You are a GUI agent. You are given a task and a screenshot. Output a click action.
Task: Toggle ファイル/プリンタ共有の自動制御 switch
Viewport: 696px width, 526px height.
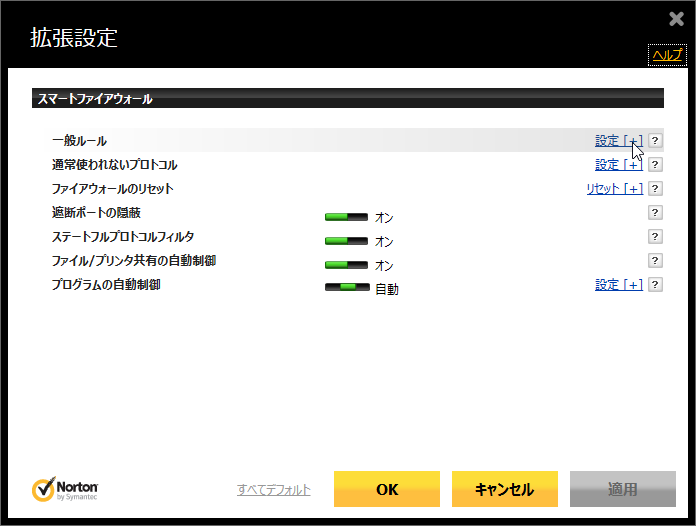point(347,265)
